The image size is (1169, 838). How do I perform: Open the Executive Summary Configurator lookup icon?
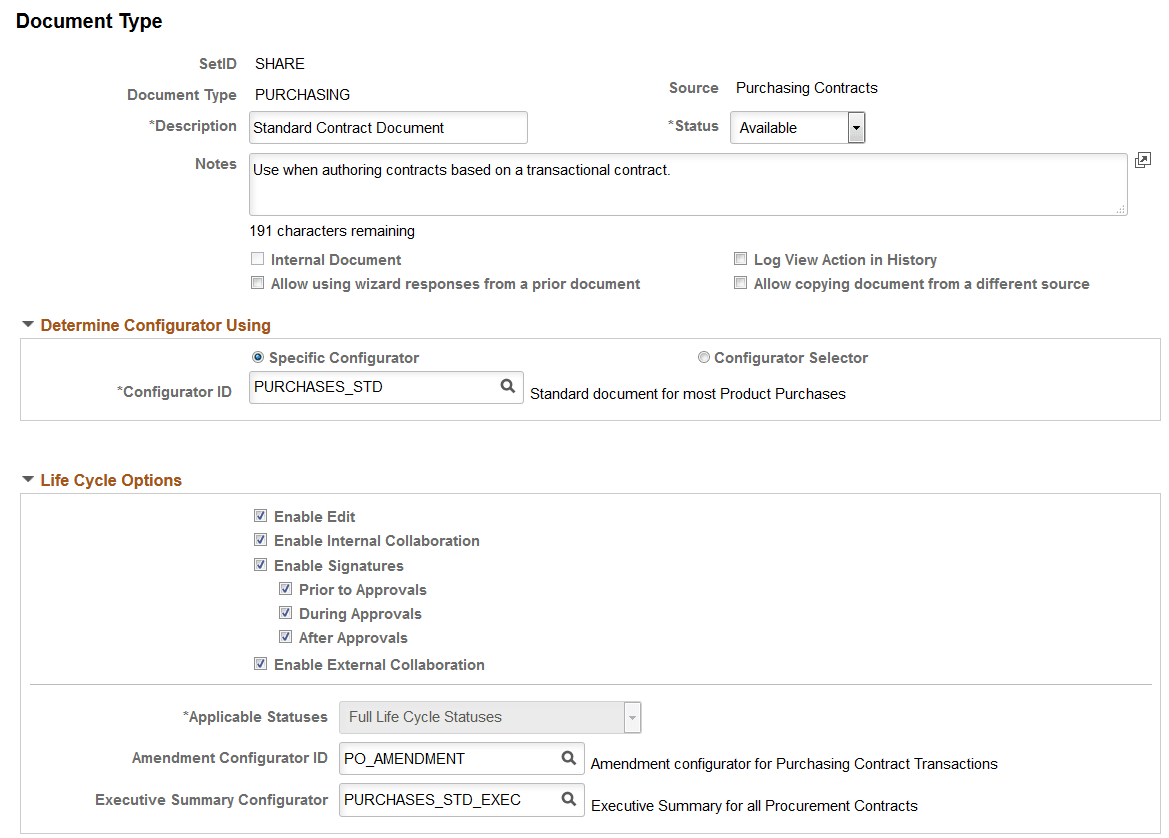tap(566, 799)
